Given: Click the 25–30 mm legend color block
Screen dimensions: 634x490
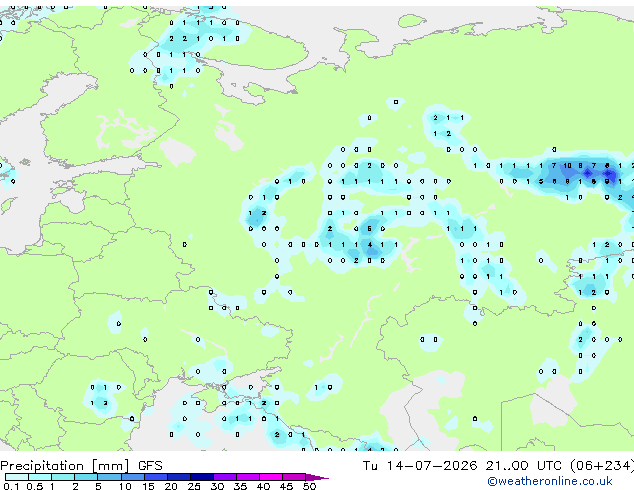Looking at the screenshot, I should point(202,477).
